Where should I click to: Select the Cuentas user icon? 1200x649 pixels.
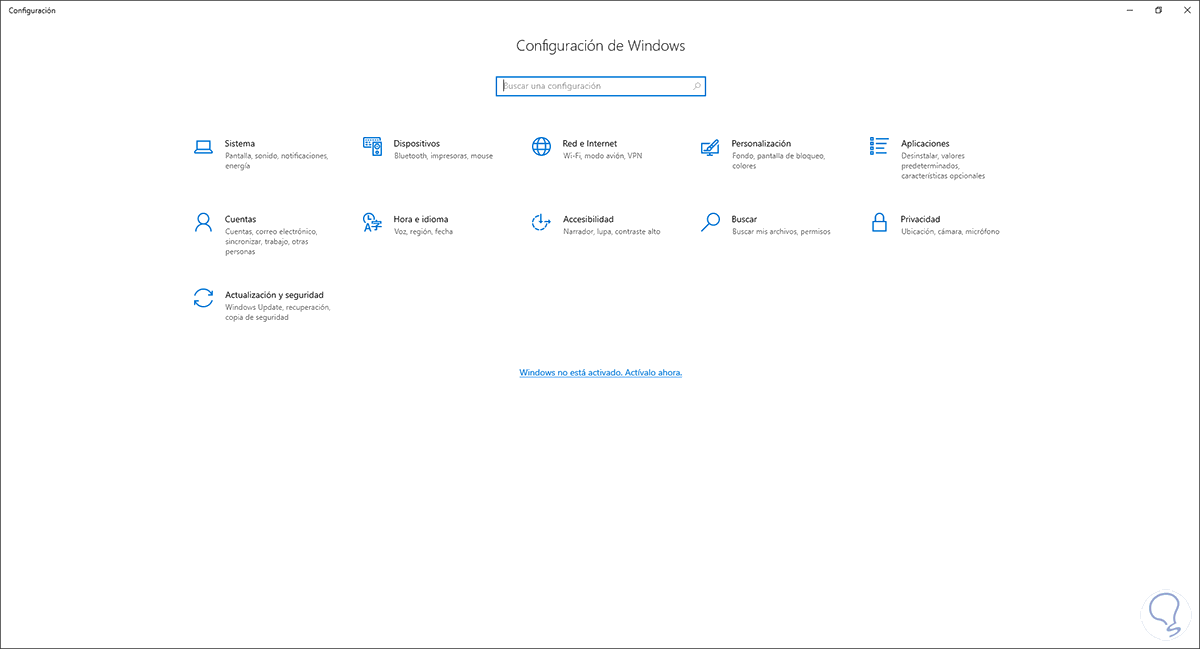tap(203, 222)
